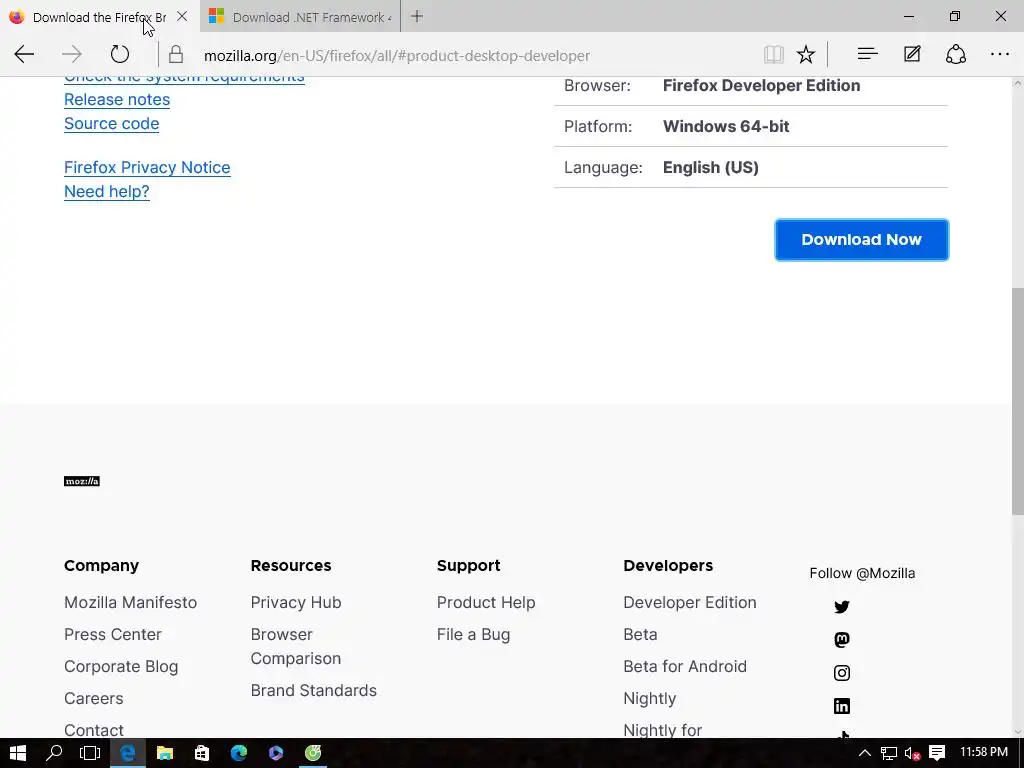This screenshot has height=768, width=1024.
Task: Open the Nightly footer link
Action: tap(650, 698)
